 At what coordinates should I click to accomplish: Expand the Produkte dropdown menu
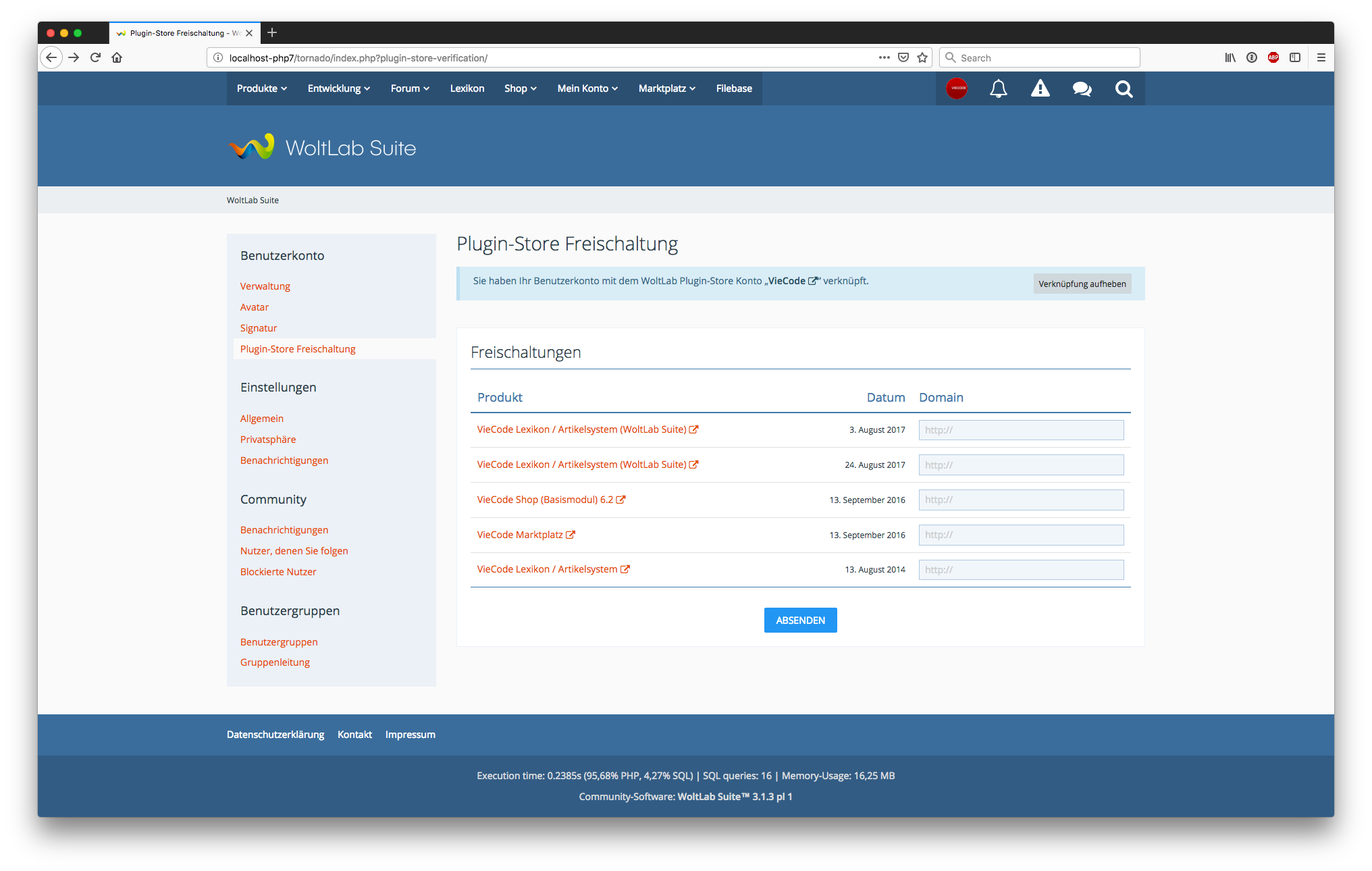click(x=262, y=88)
